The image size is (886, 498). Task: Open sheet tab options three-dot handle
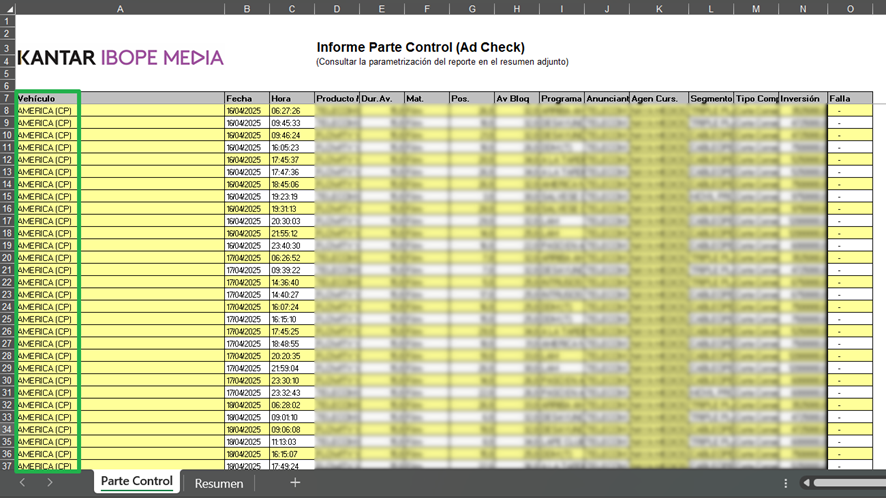[x=785, y=483]
